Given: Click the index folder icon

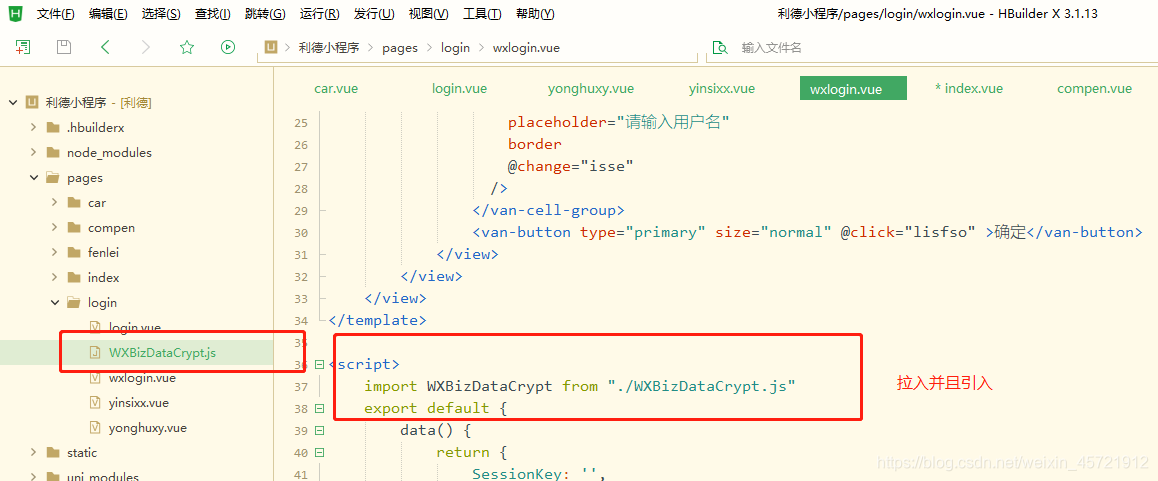Looking at the screenshot, I should tap(73, 278).
